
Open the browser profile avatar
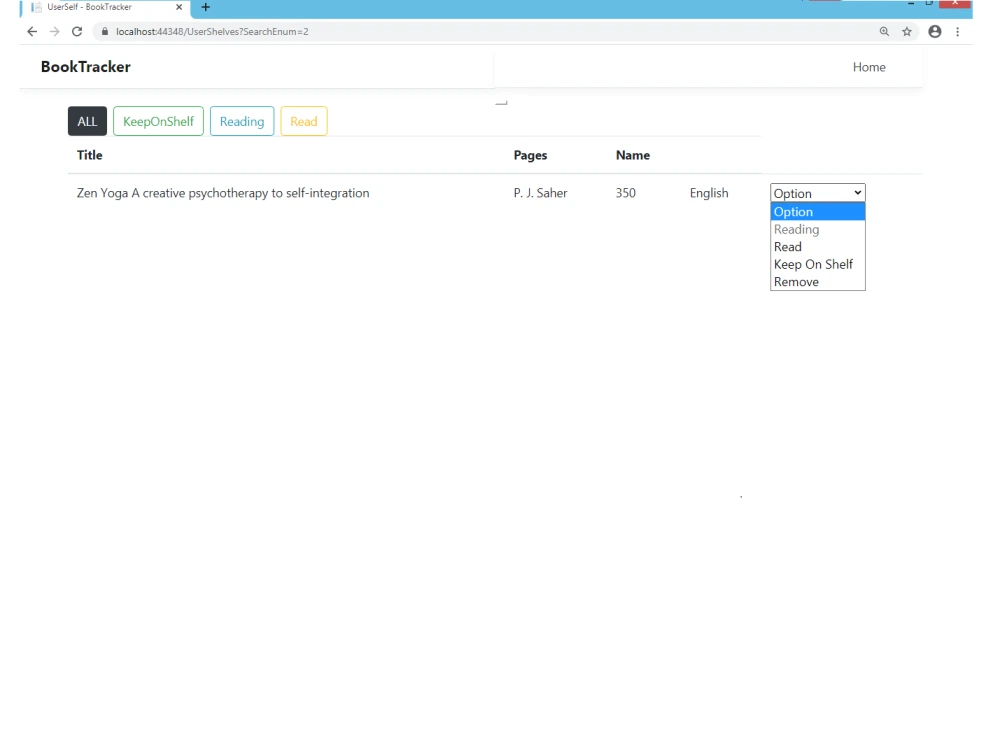(934, 31)
